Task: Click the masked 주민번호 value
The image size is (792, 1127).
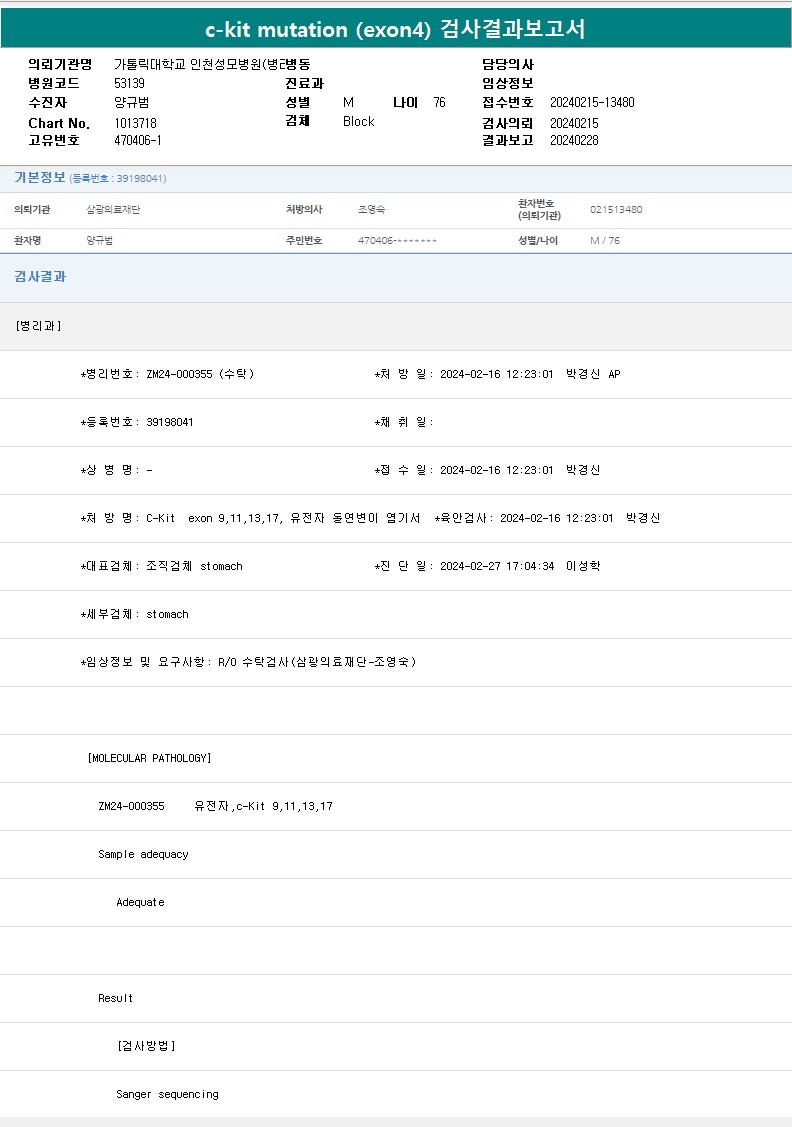Action: click(397, 241)
